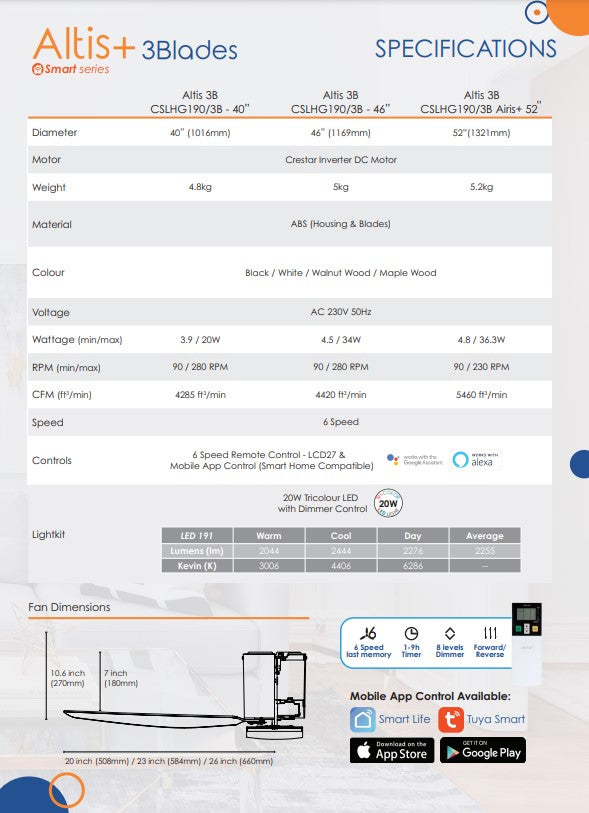This screenshot has height=813, width=589.
Task: Click the 2044 lumens cell
Action: [x=269, y=551]
